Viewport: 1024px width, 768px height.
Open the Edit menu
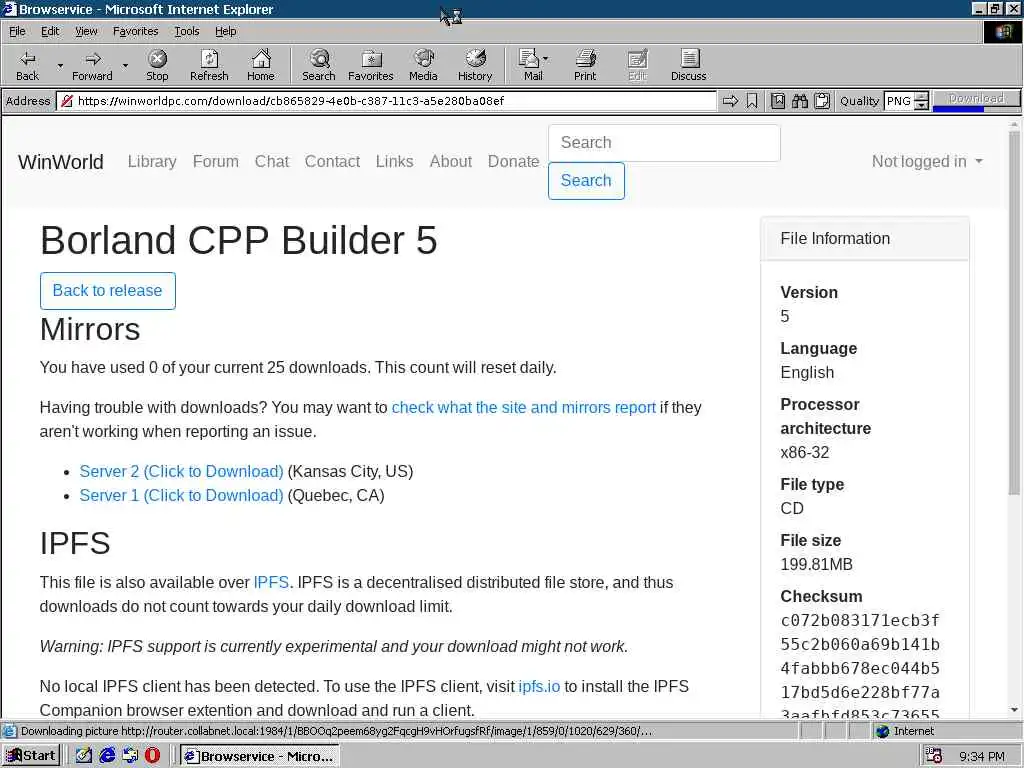(50, 31)
